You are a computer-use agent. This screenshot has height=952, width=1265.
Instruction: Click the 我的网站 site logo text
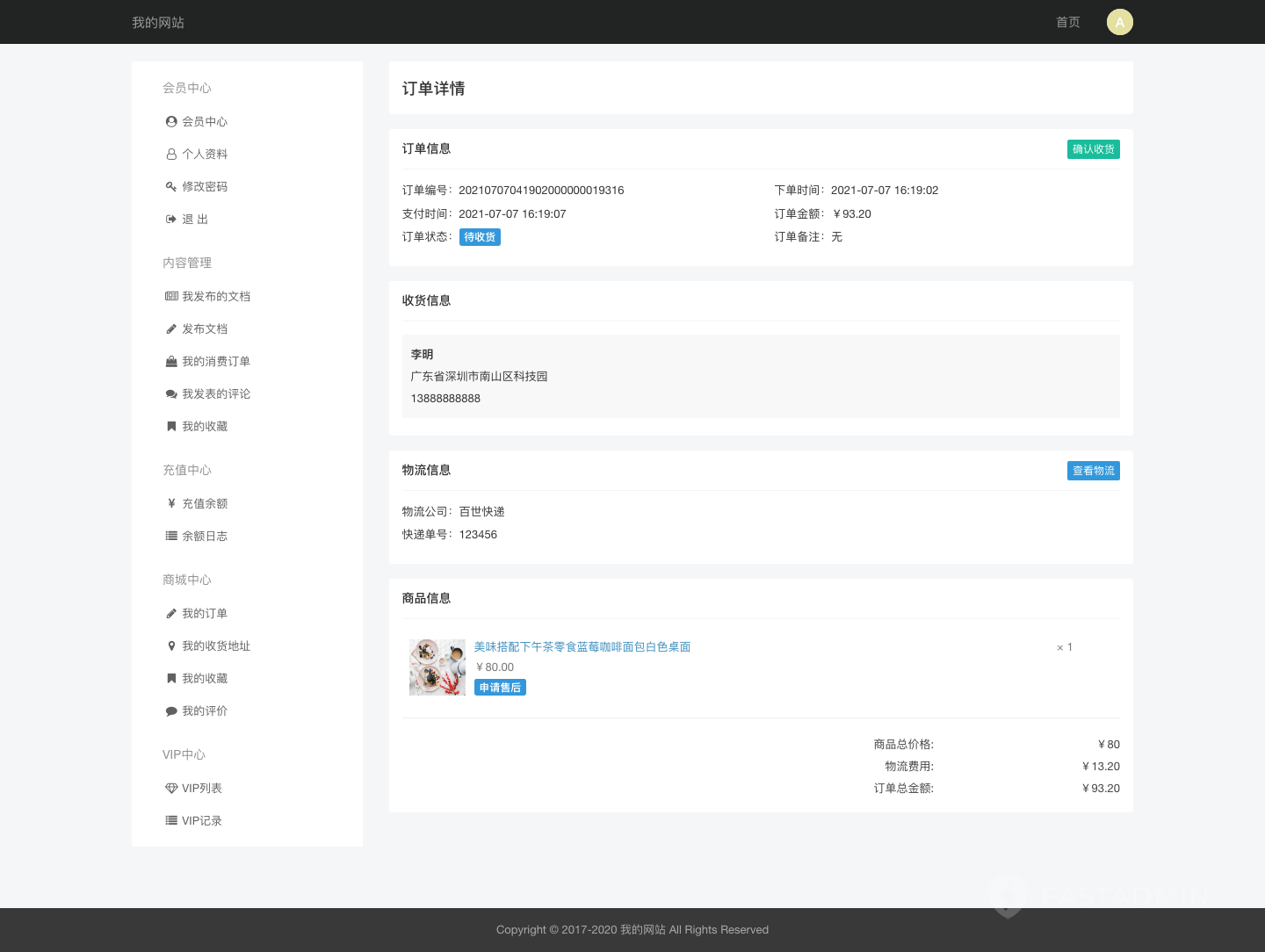[x=158, y=22]
